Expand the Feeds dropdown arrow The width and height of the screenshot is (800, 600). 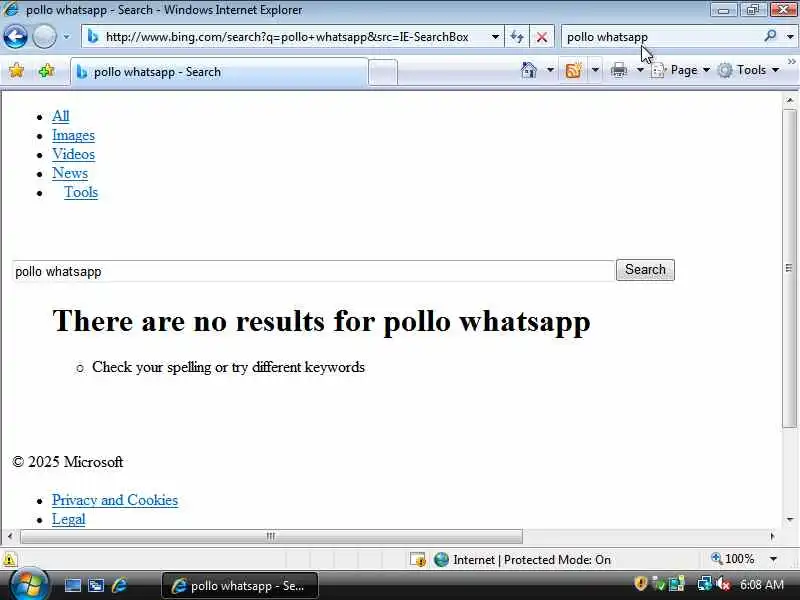(x=595, y=70)
